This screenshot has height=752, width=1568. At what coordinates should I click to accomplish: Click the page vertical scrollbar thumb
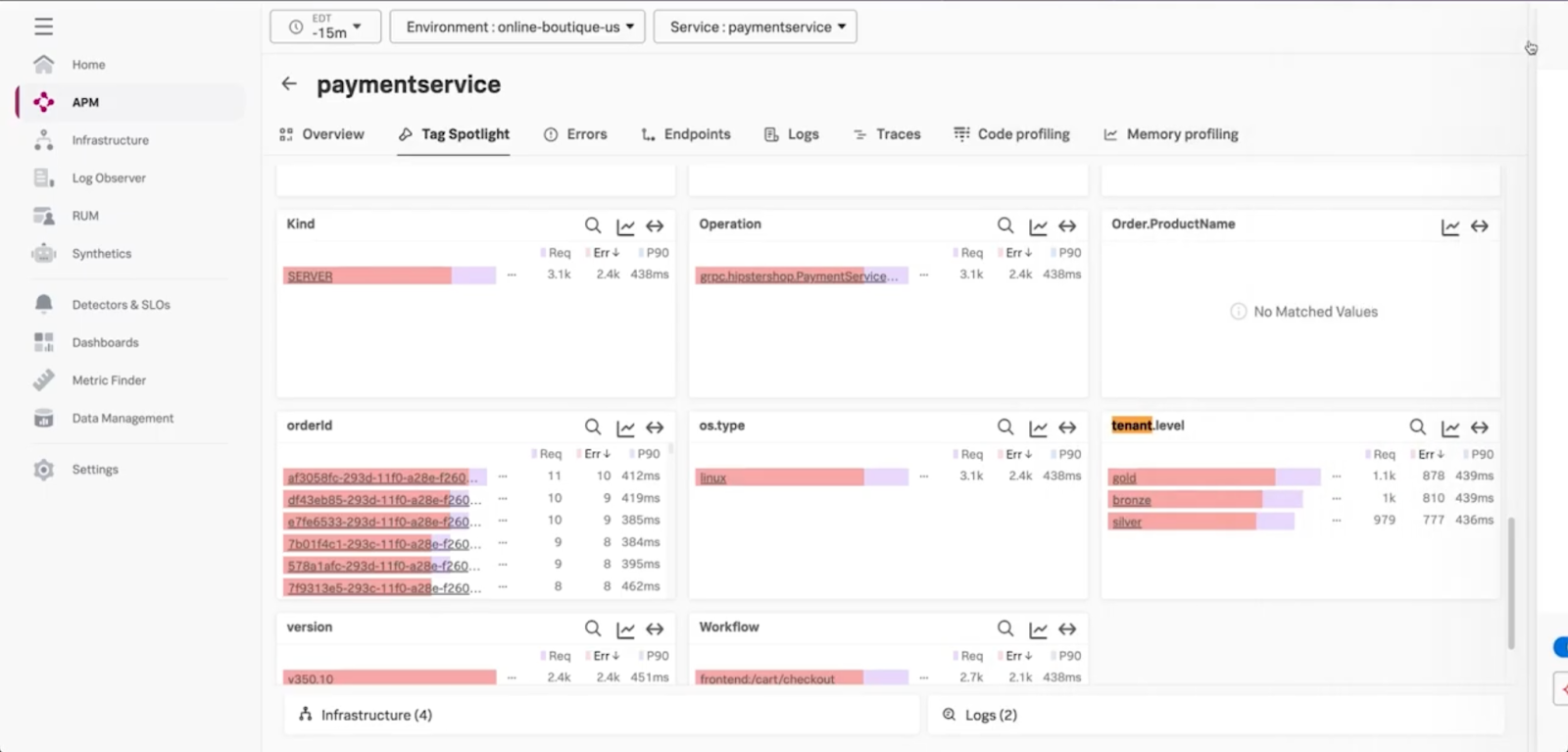click(1511, 582)
